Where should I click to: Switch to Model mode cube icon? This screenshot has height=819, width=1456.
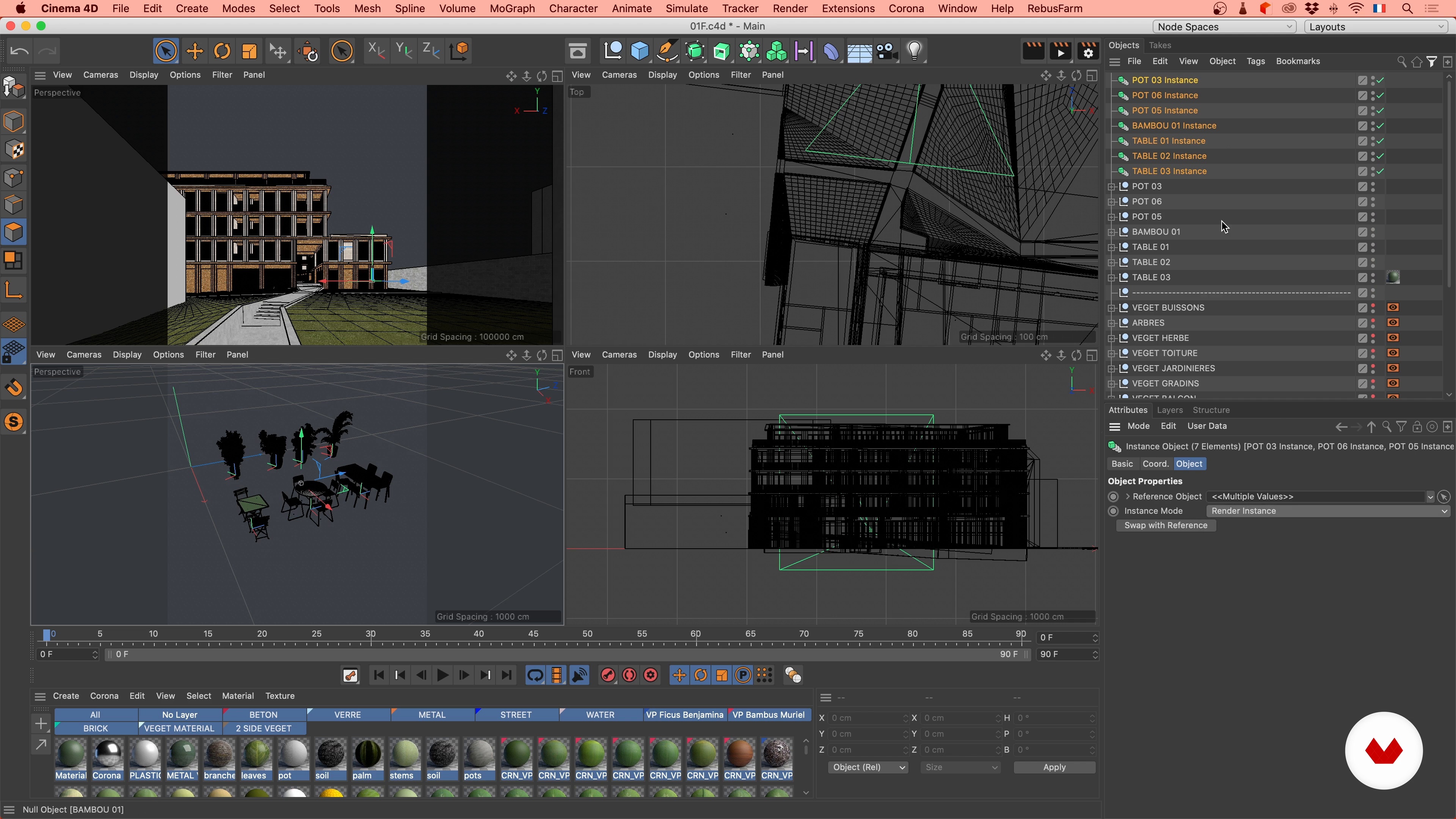point(14,122)
